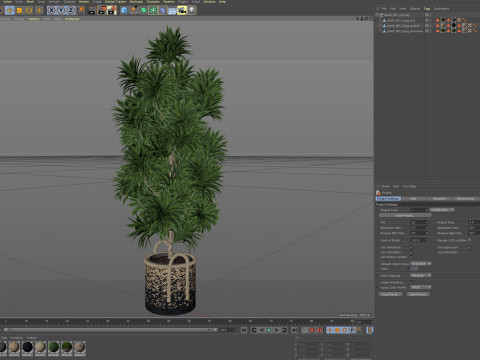Select the spline Pen tool icon

point(134,10)
